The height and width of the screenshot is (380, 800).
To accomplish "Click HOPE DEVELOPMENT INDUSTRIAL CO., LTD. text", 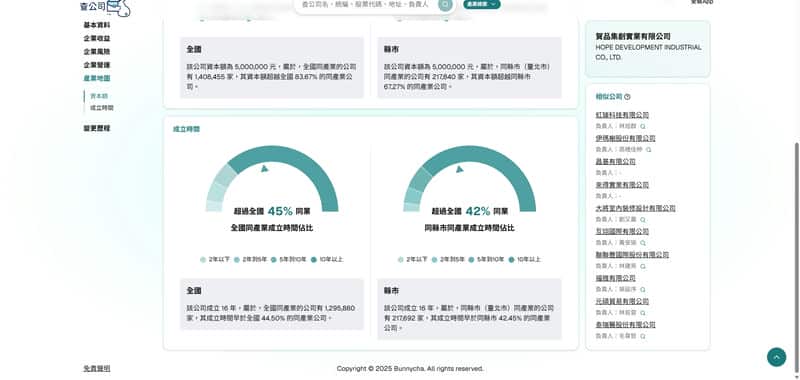I will point(648,52).
